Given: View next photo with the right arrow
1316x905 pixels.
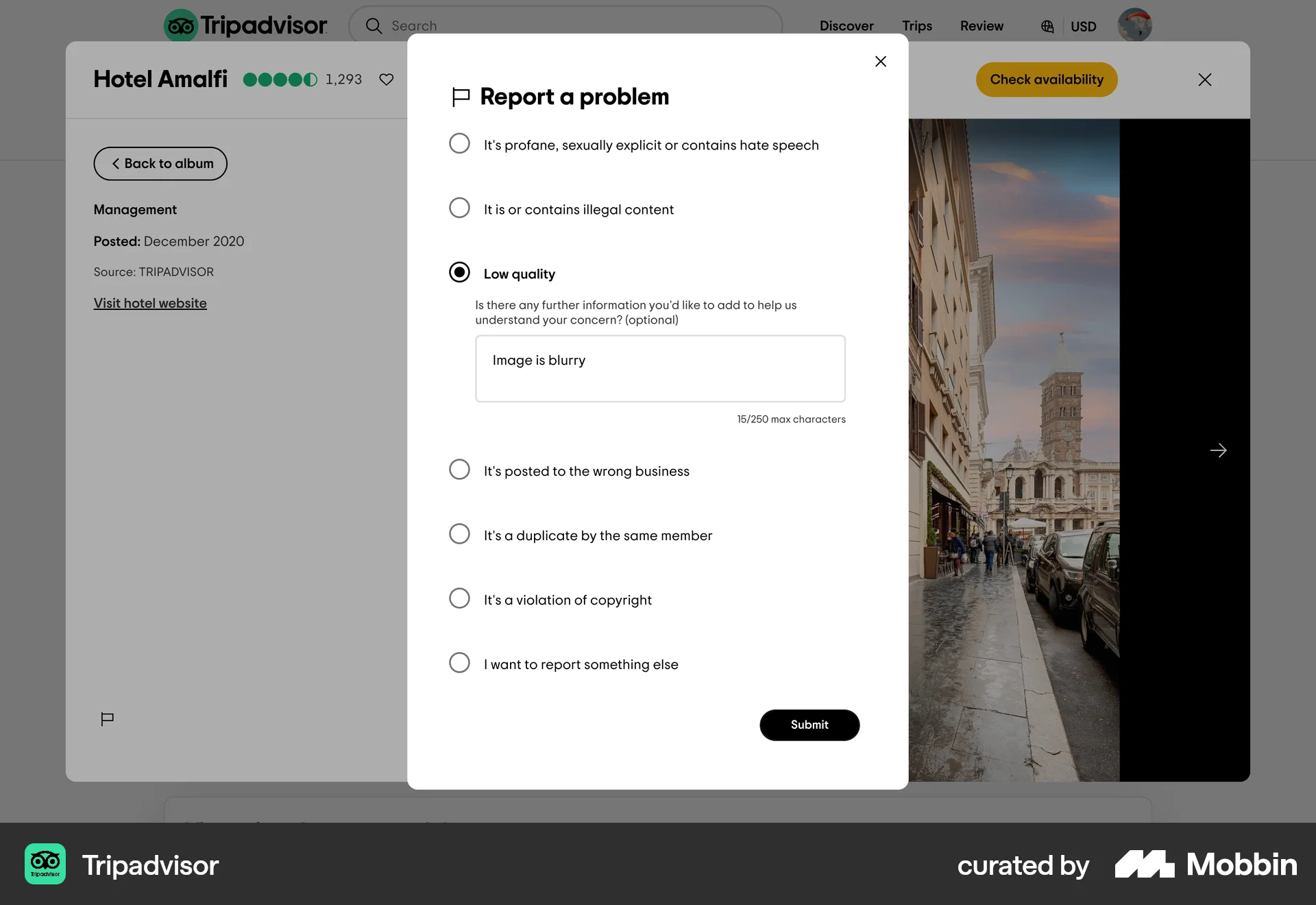Looking at the screenshot, I should 1219,450.
